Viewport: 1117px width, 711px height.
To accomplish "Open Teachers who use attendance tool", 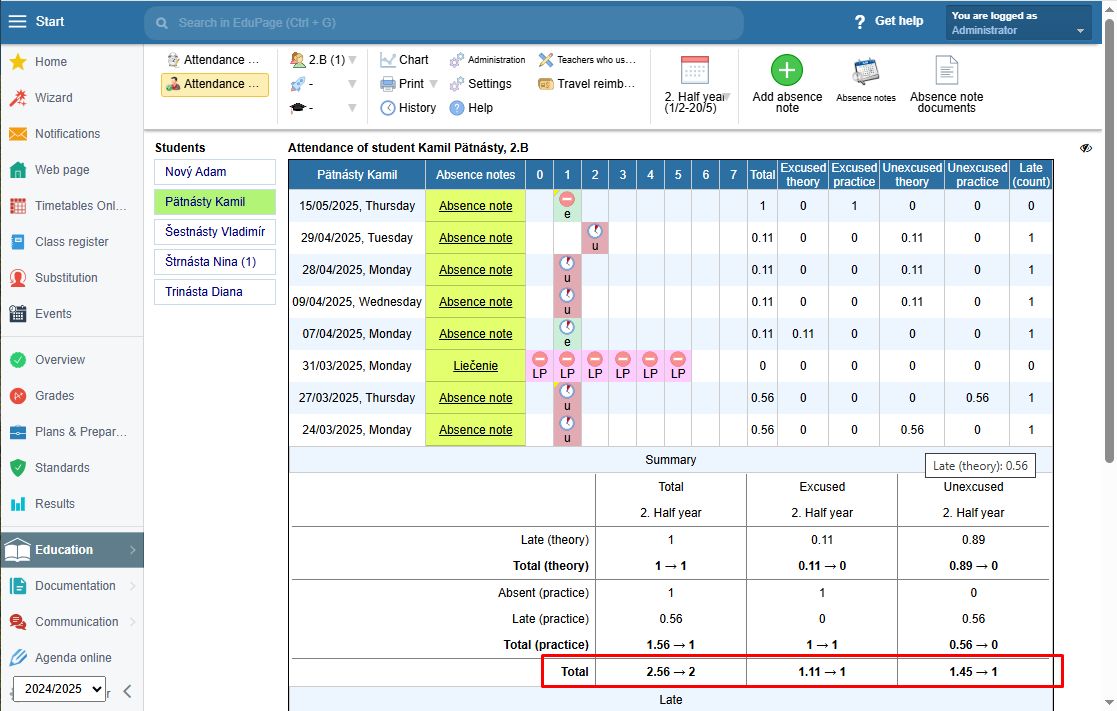I will pyautogui.click(x=587, y=60).
